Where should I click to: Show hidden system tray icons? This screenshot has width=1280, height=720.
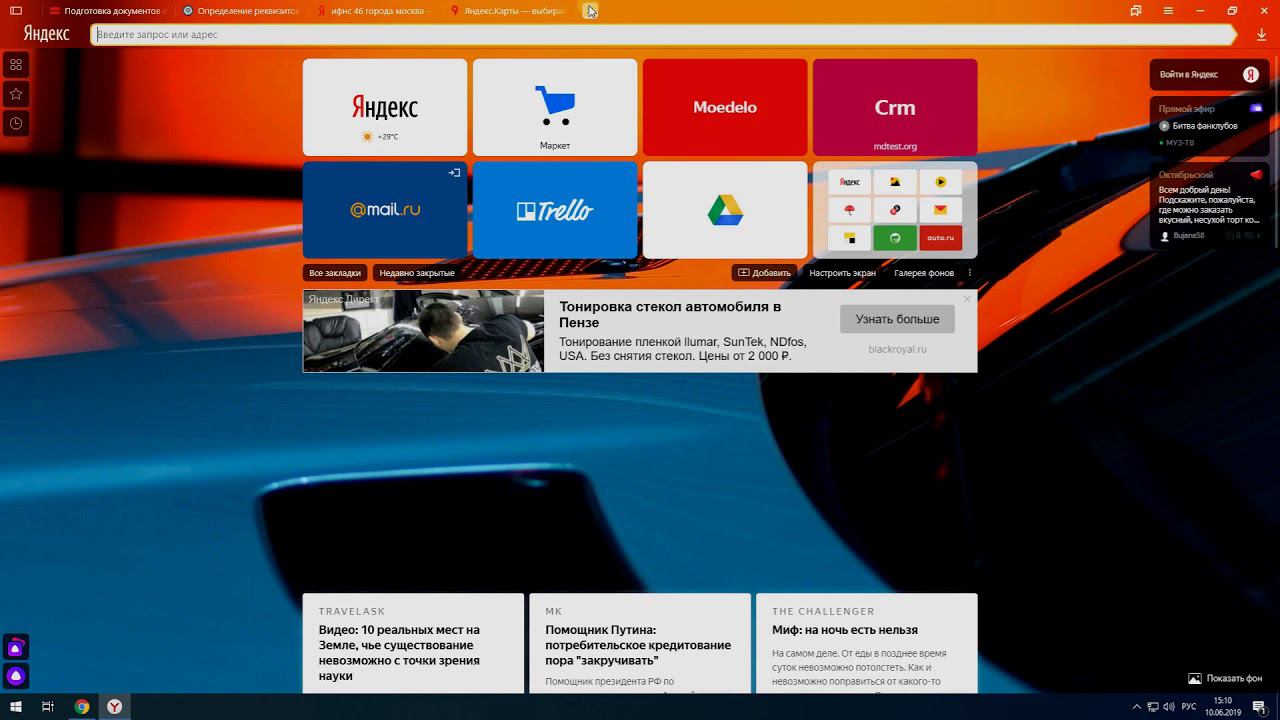[x=1136, y=707]
